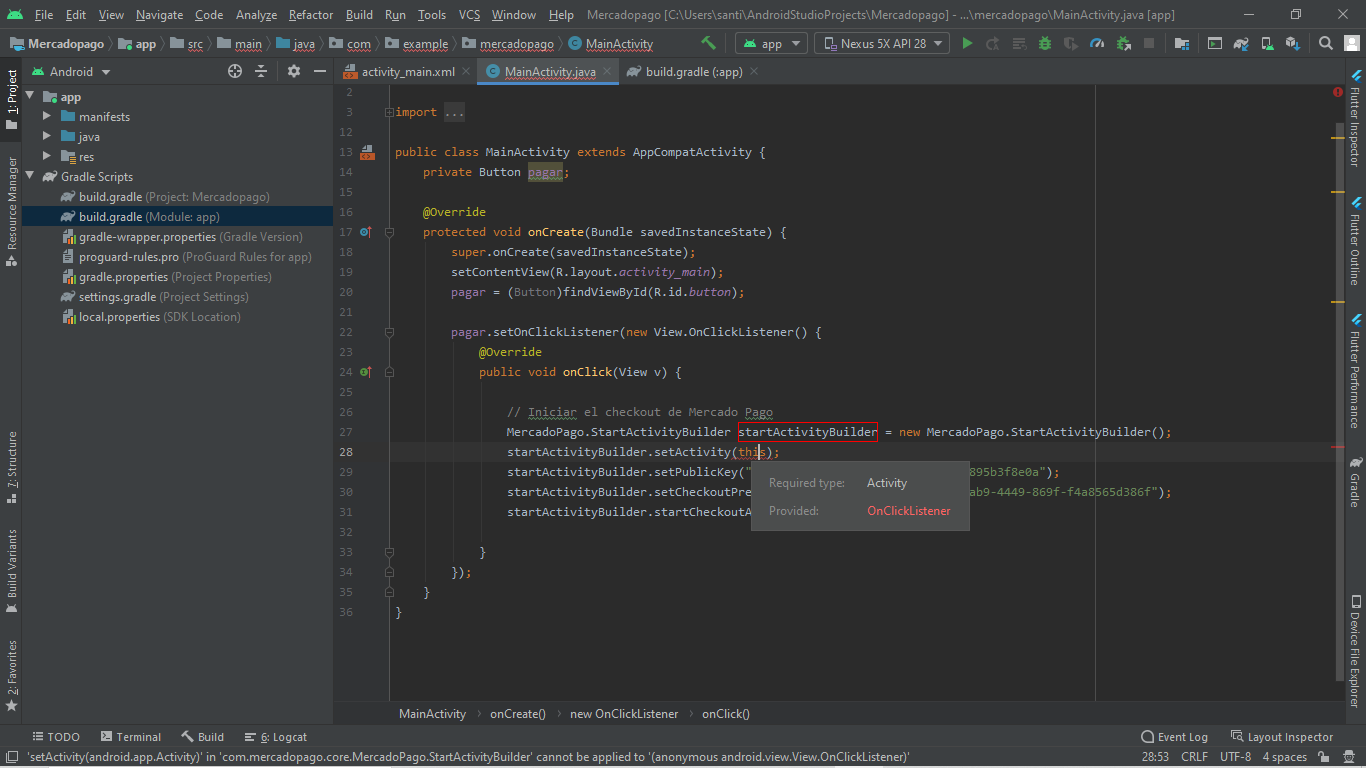Viewport: 1366px width, 768px height.
Task: Open the Terminal tool window button
Action: pyautogui.click(x=129, y=737)
